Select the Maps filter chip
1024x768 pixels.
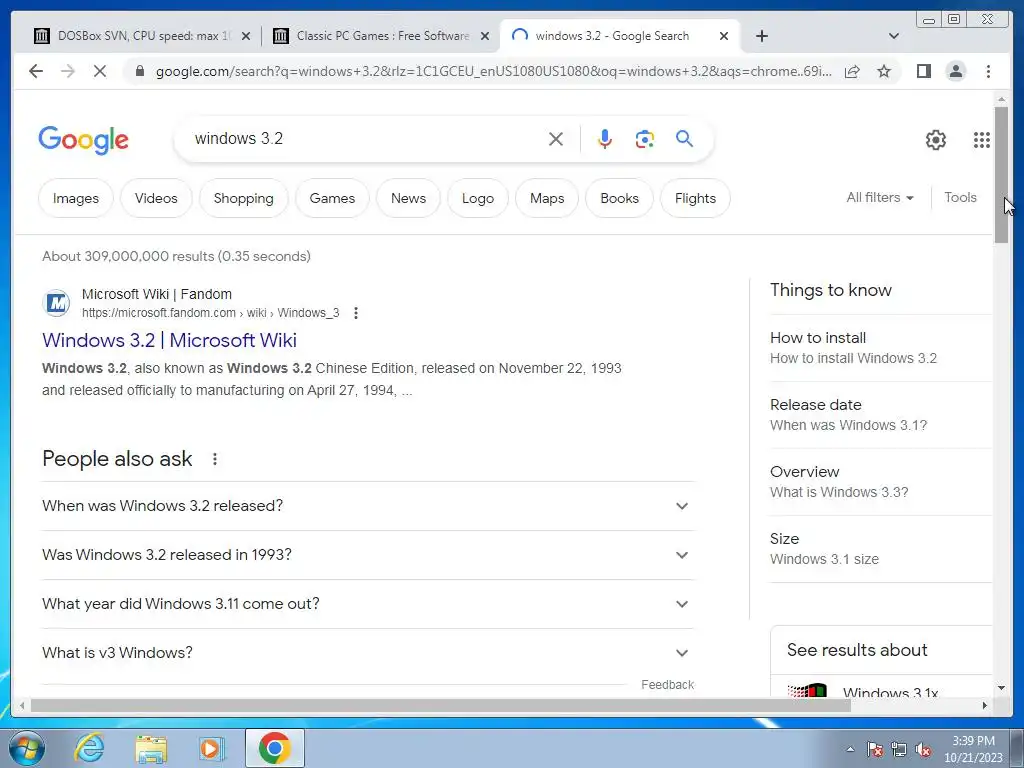coord(547,198)
